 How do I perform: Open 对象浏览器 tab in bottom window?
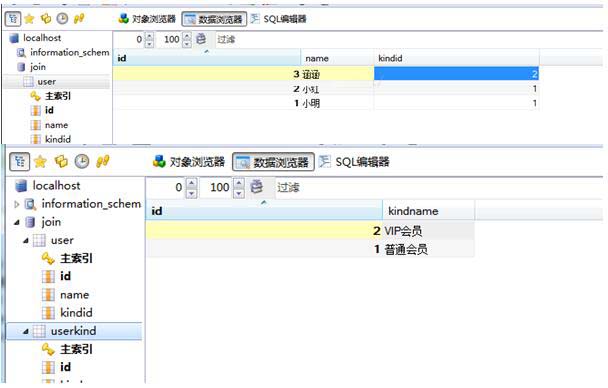coord(189,162)
